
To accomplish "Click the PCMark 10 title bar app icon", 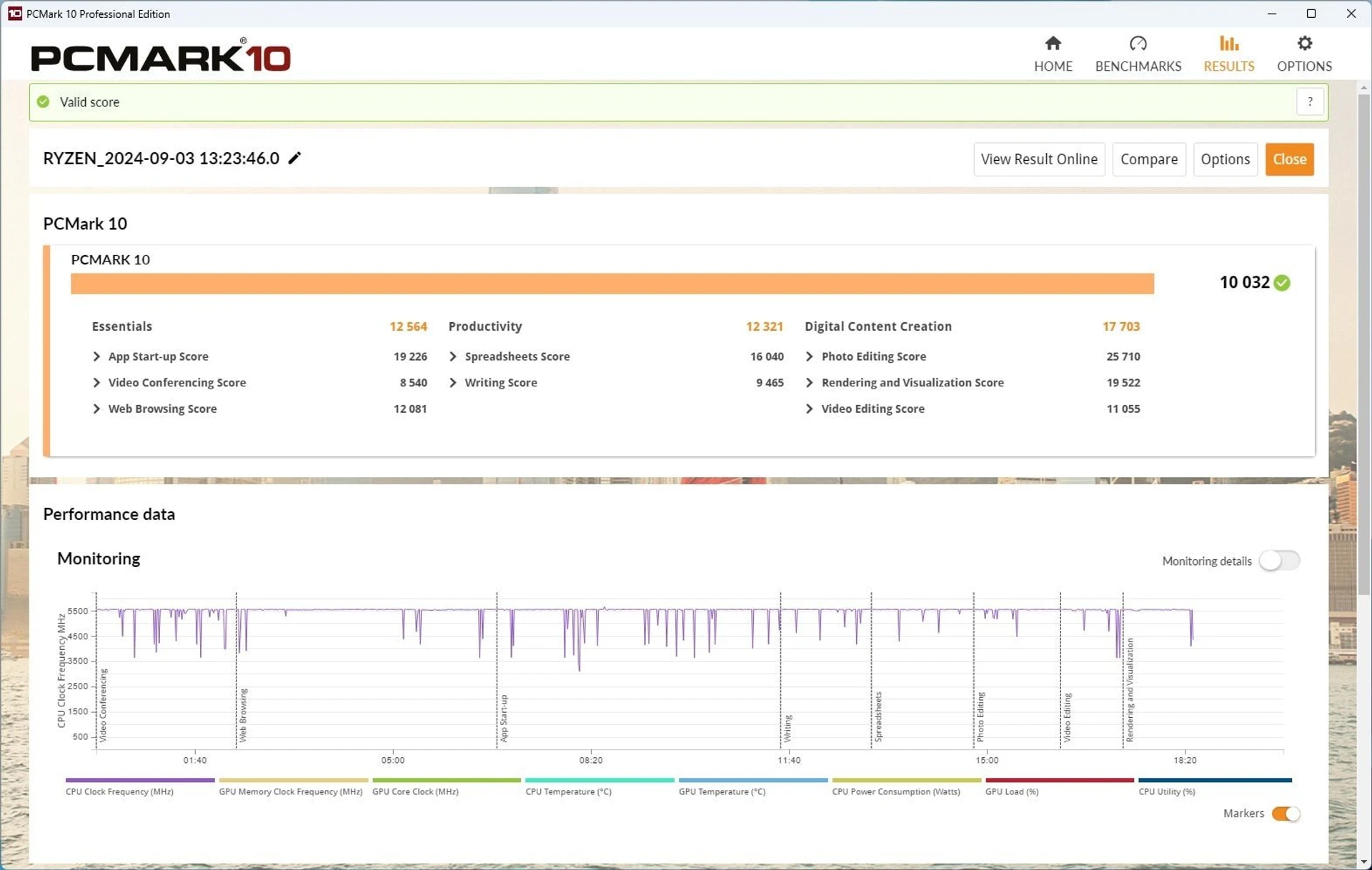I will 14,14.
